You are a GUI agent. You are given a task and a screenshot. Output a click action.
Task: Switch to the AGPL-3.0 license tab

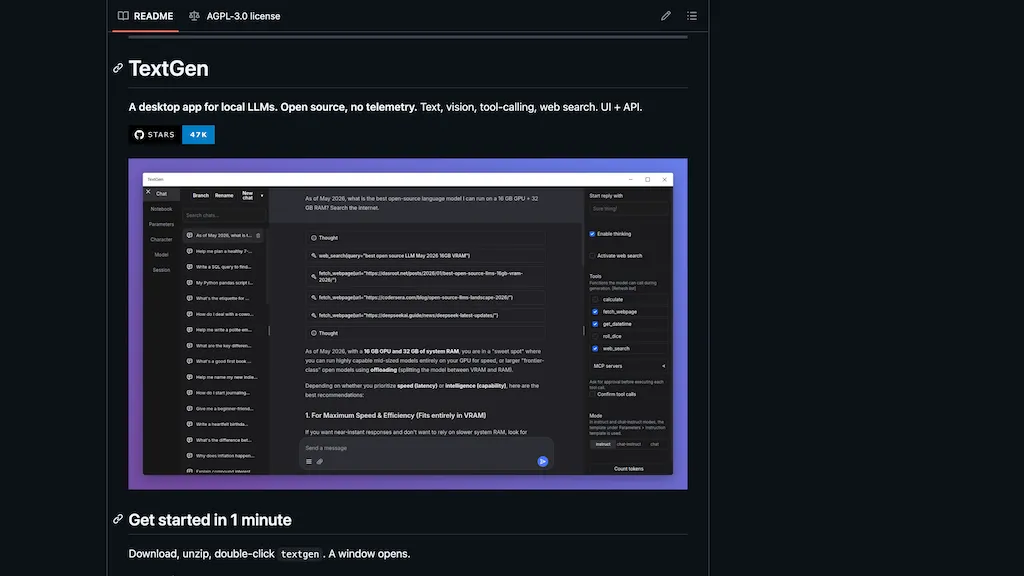tap(234, 16)
